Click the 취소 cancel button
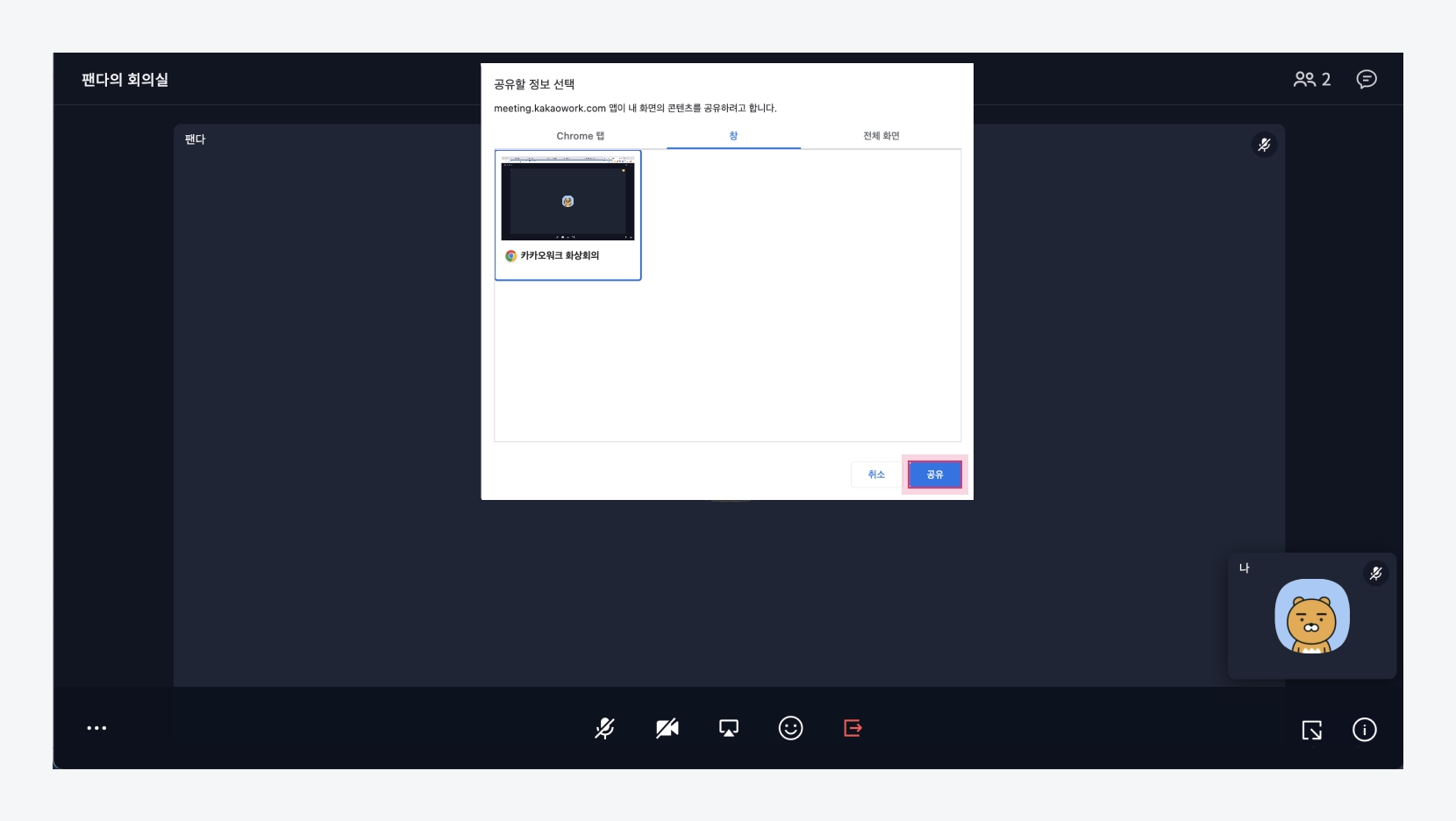 [876, 475]
